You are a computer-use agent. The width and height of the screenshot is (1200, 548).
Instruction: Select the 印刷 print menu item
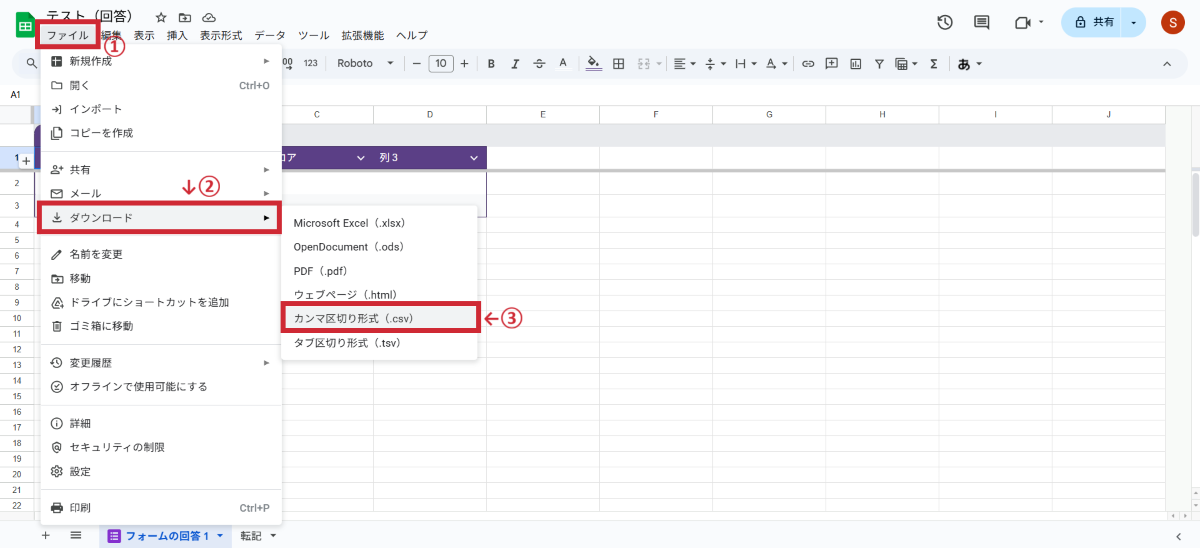pyautogui.click(x=80, y=508)
